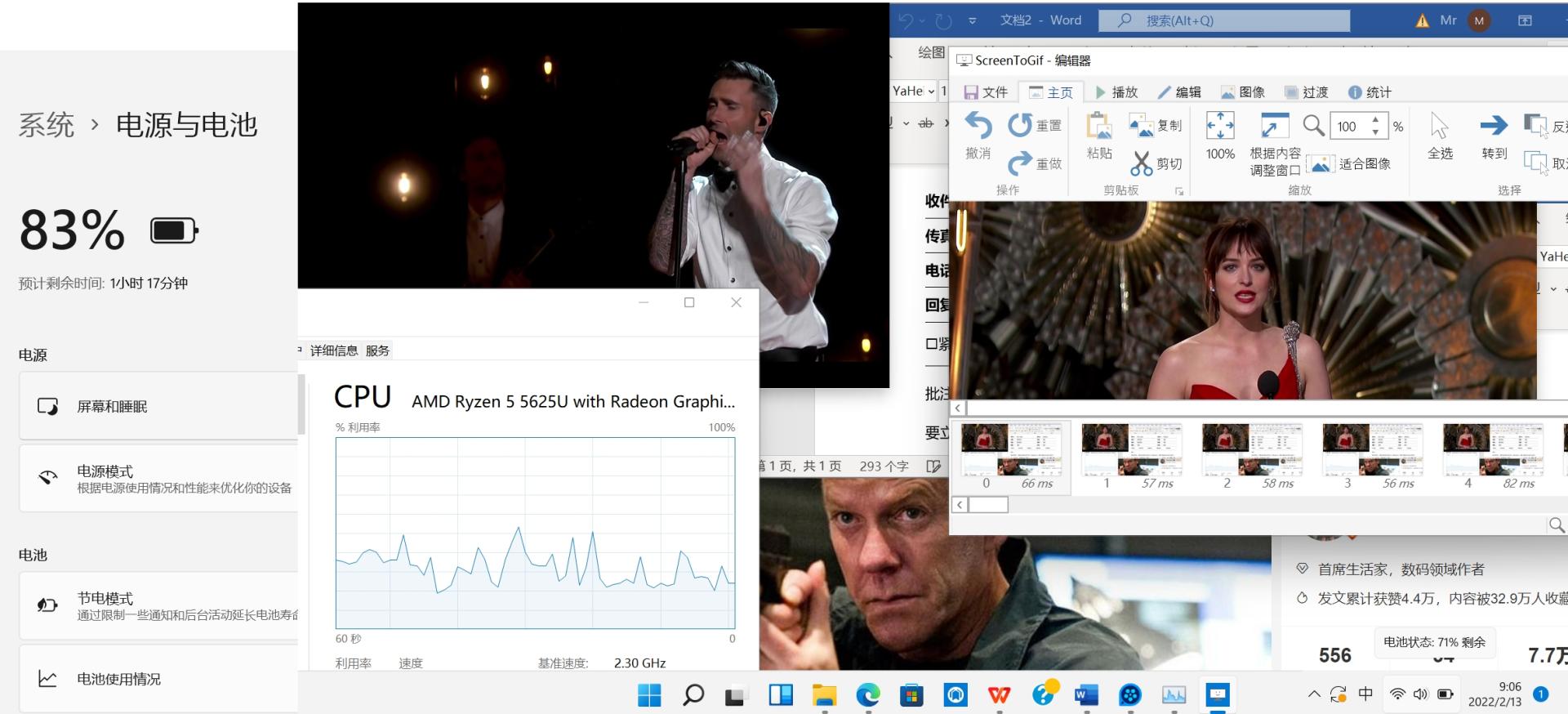Click the Word search box

(x=1223, y=20)
